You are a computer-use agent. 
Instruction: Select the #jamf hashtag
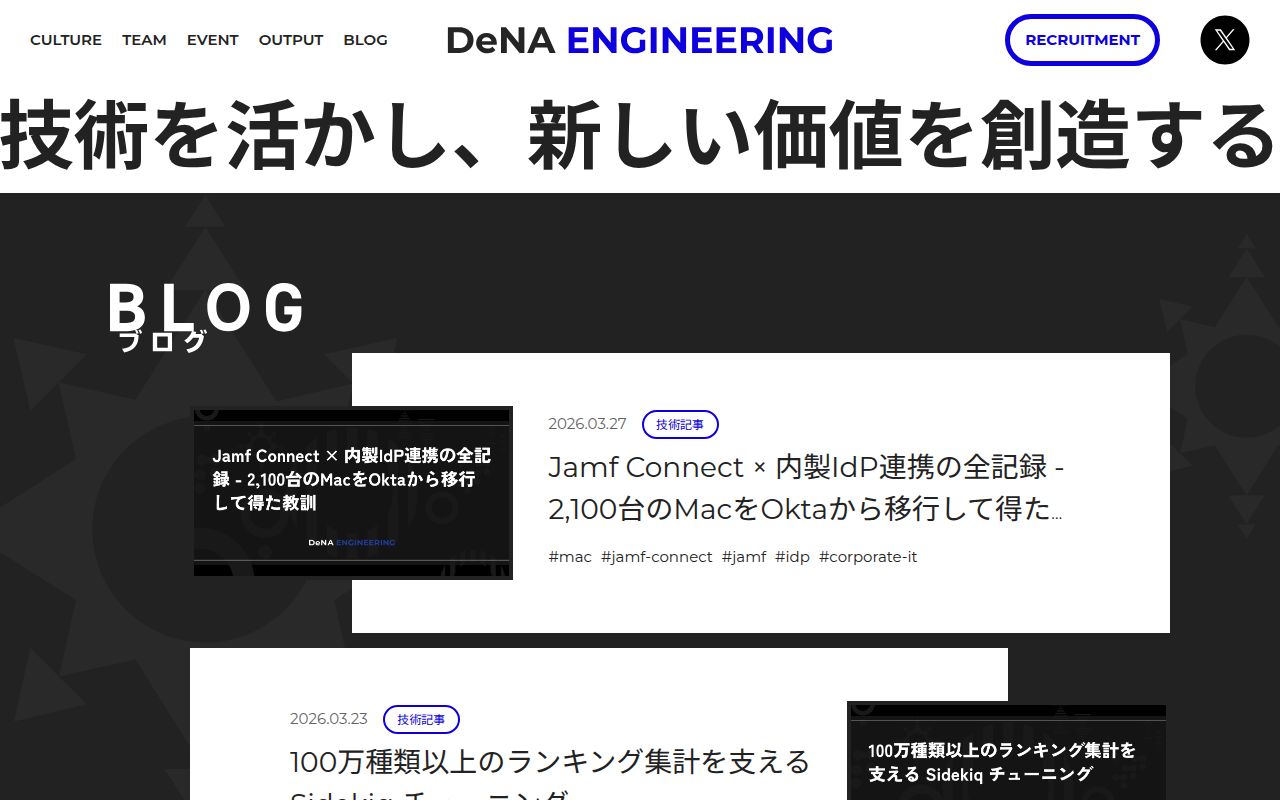(x=744, y=557)
